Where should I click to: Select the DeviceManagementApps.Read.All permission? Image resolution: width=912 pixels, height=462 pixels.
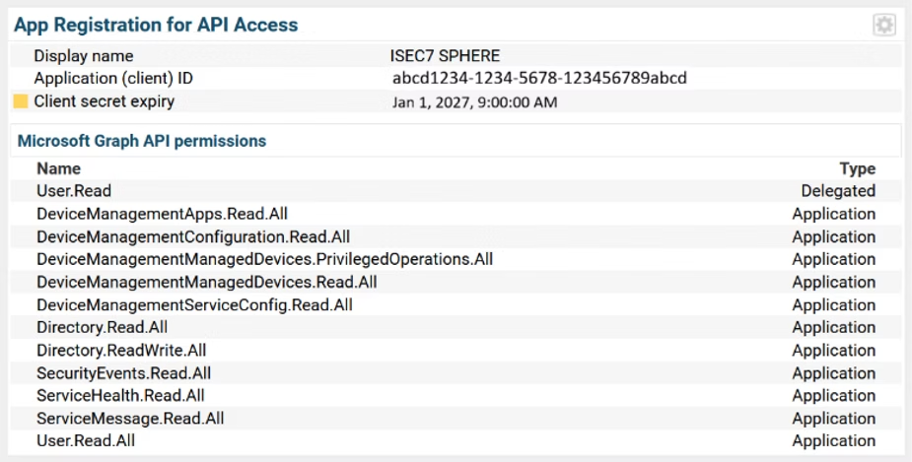162,213
